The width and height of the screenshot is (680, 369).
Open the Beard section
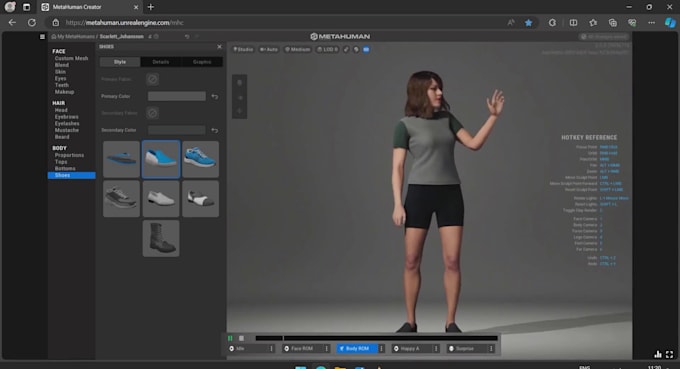pyautogui.click(x=62, y=137)
